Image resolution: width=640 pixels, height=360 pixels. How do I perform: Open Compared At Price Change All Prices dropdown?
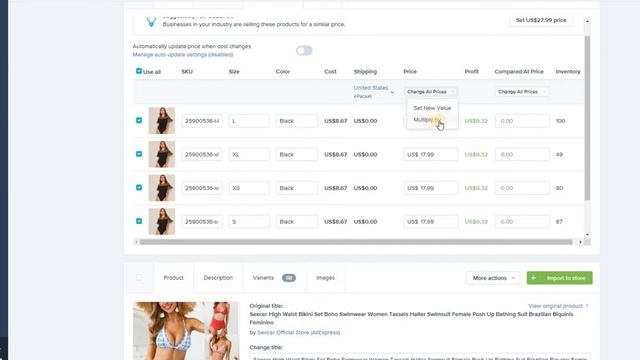522,92
